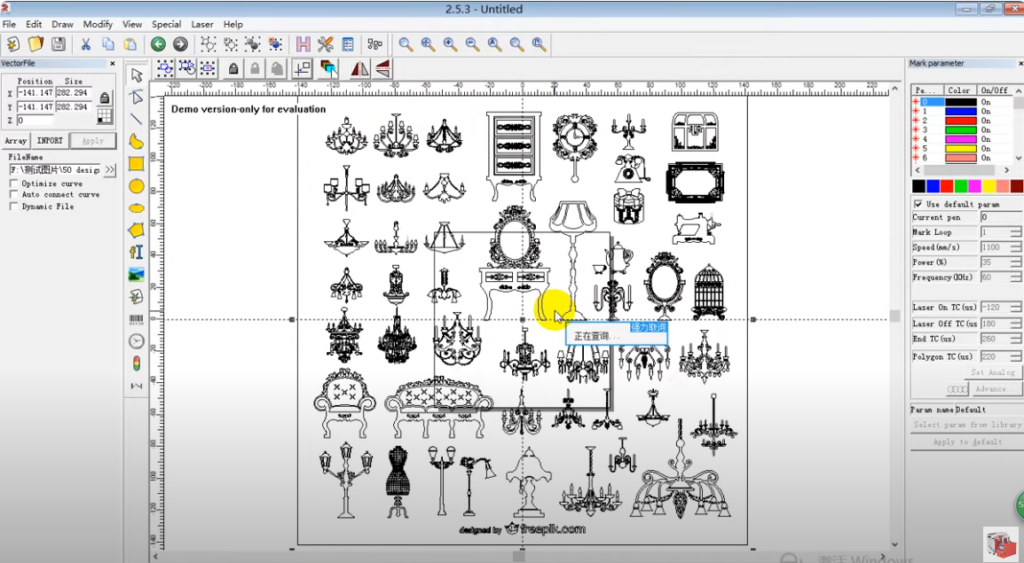Open the Modify menu
Viewport: 1024px width, 563px height.
pos(98,24)
